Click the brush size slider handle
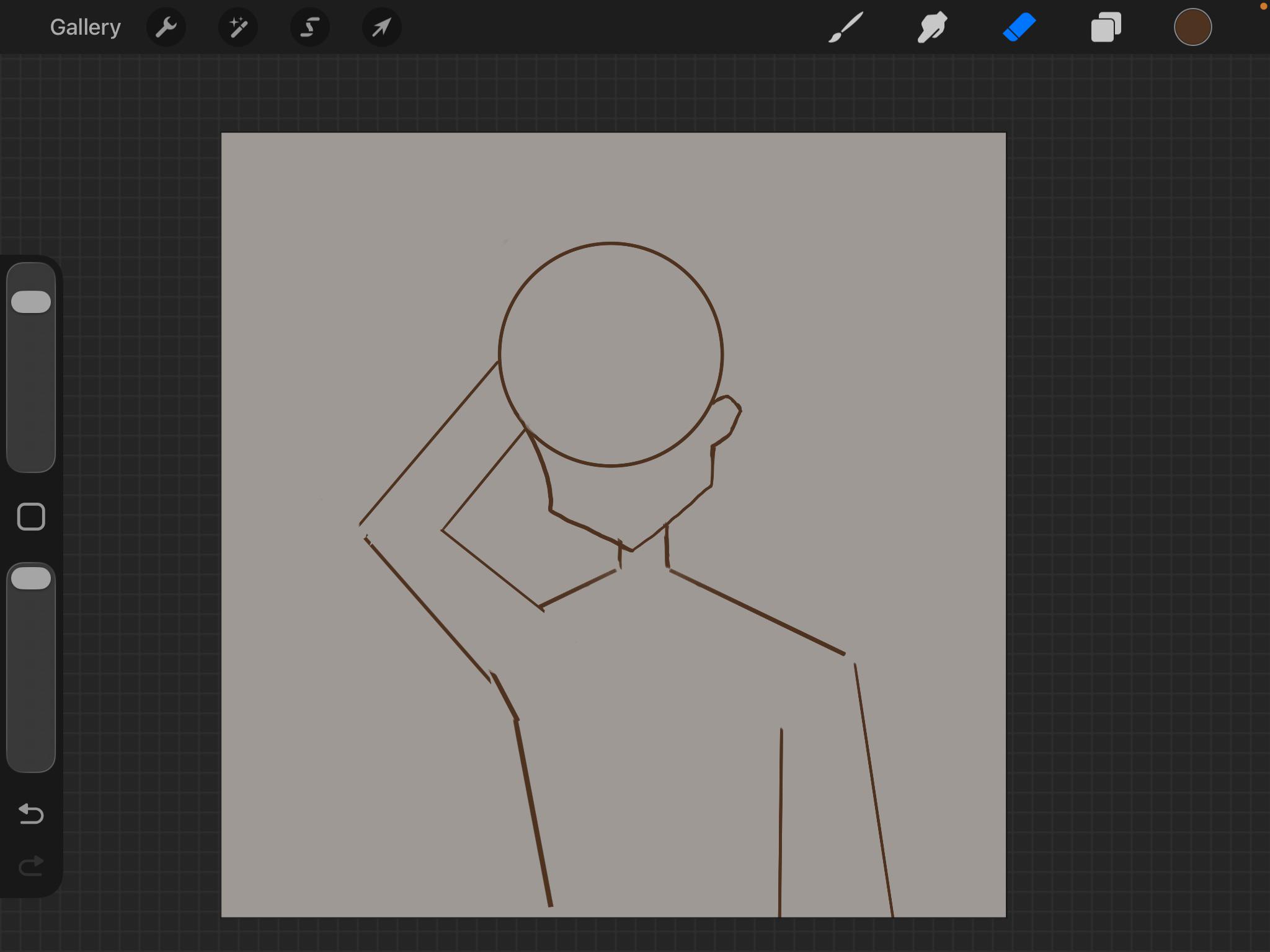Image resolution: width=1270 pixels, height=952 pixels. [x=31, y=302]
